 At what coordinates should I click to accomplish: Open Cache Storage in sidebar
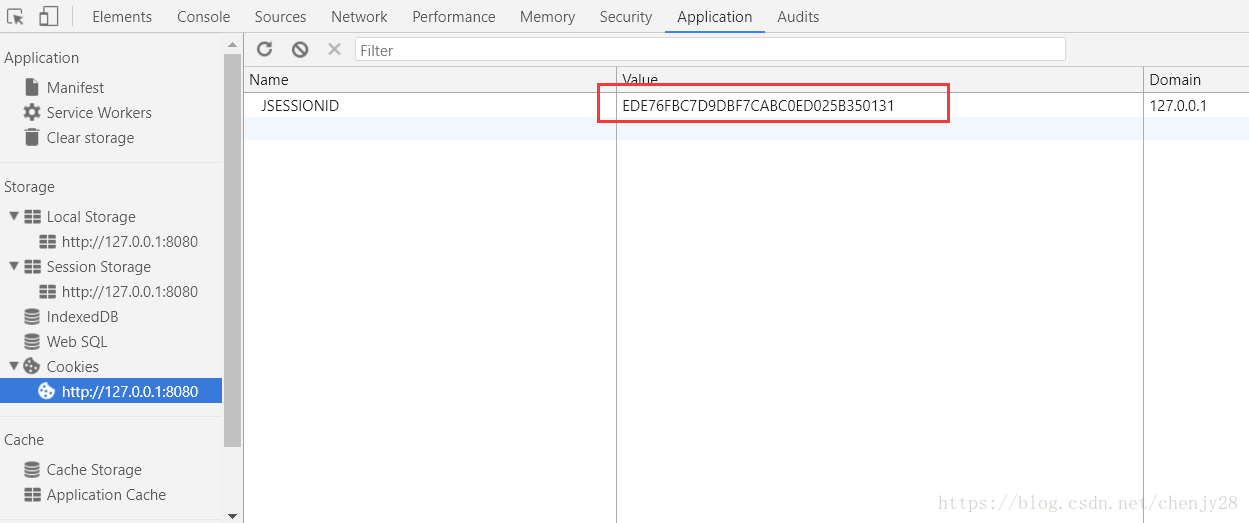[x=93, y=470]
